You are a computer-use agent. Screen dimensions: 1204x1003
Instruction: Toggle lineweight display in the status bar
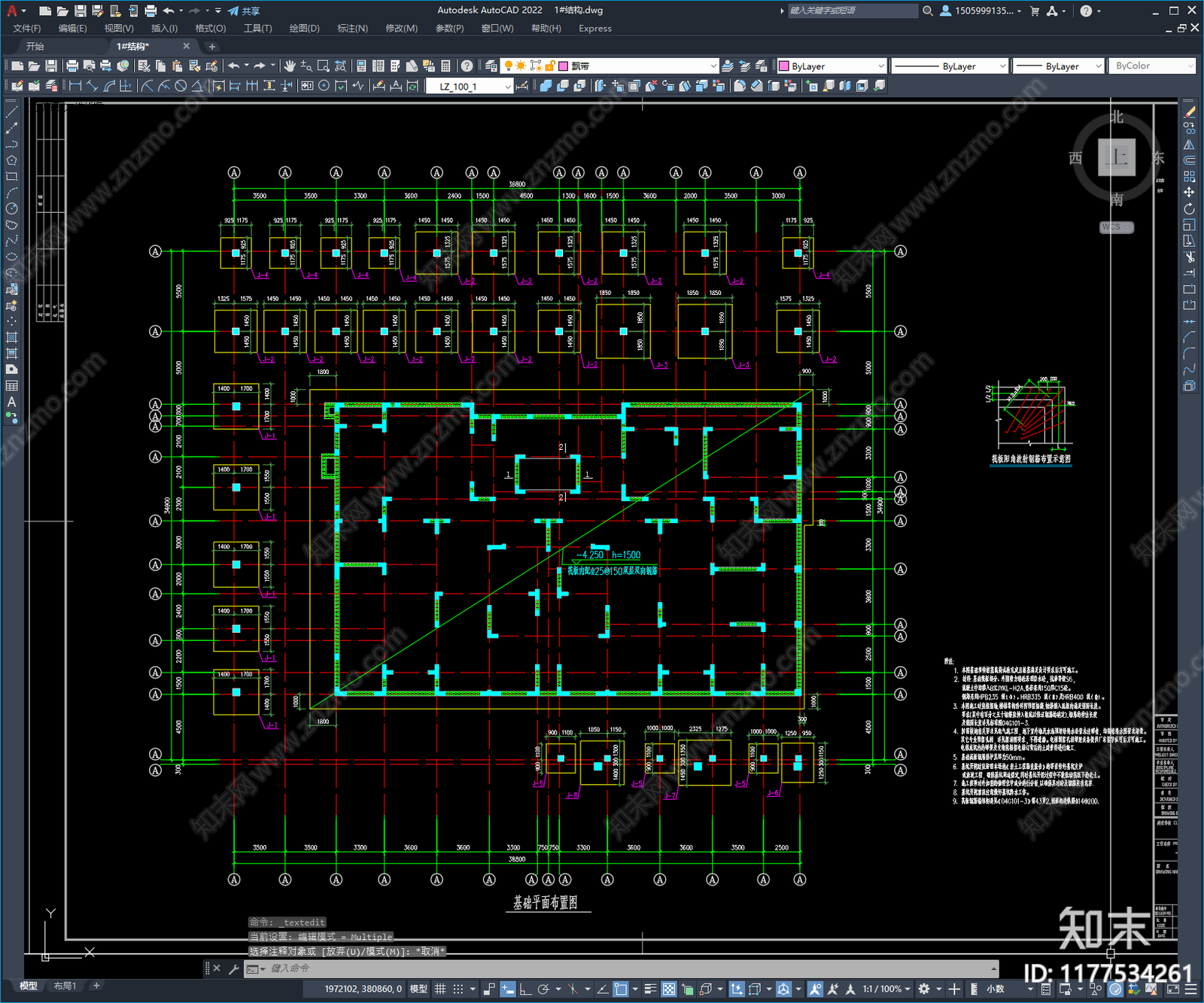click(651, 989)
